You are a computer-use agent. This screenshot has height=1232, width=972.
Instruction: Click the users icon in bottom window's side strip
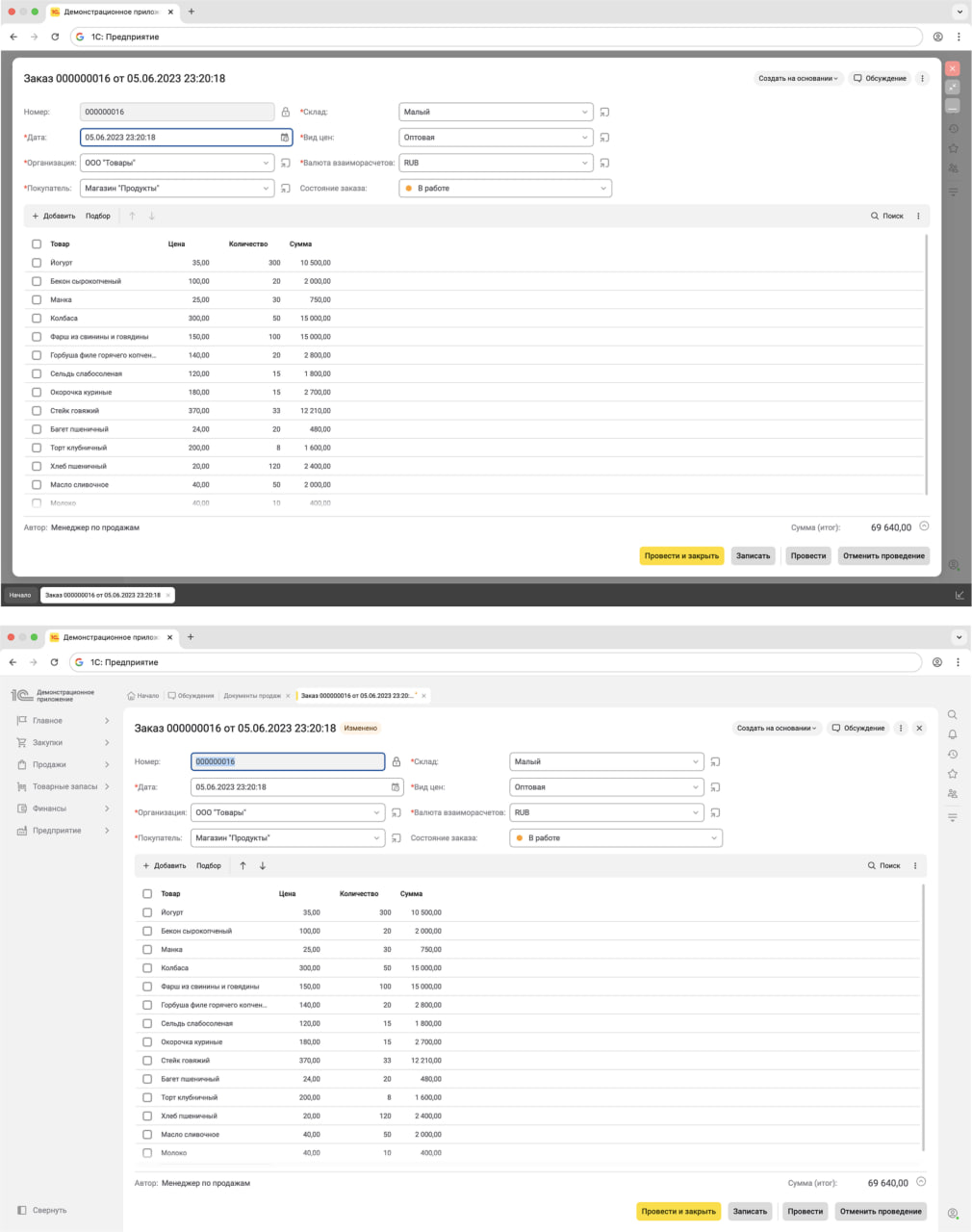952,794
